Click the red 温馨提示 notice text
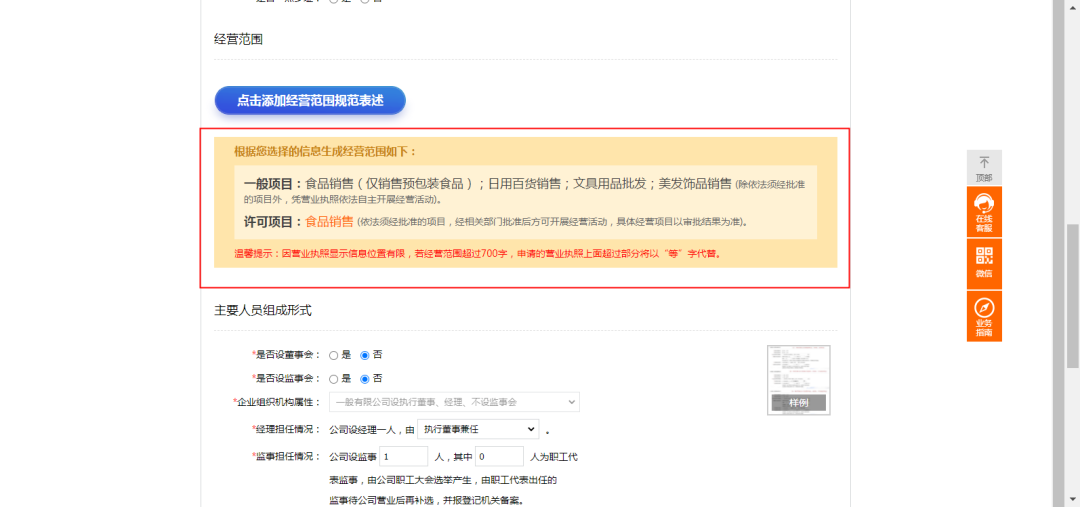Viewport: 1080px width, 507px height. tap(478, 254)
